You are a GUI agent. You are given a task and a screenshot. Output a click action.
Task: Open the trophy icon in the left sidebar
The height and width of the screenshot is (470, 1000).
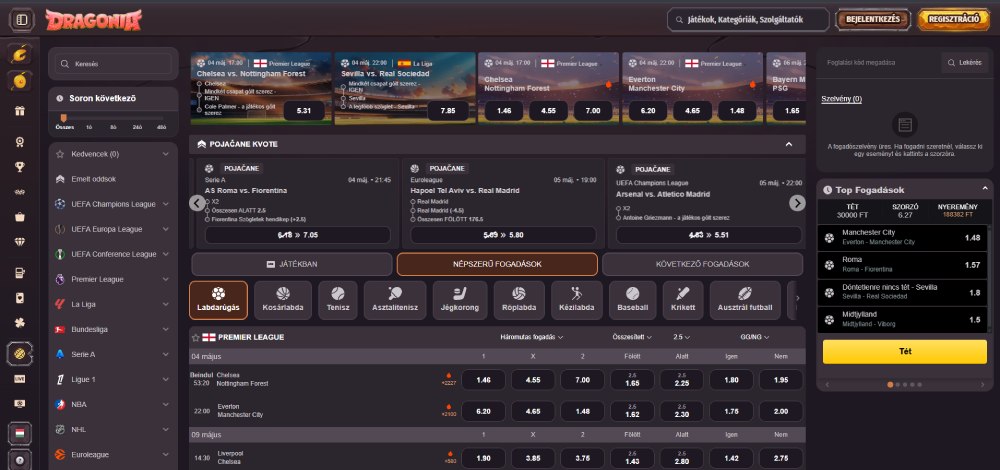pos(20,166)
